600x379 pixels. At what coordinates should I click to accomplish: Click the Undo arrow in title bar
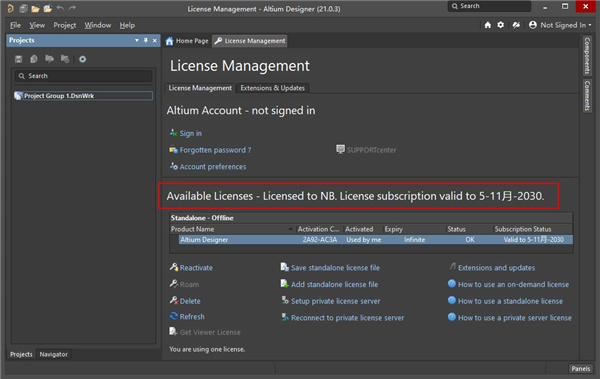60,8
